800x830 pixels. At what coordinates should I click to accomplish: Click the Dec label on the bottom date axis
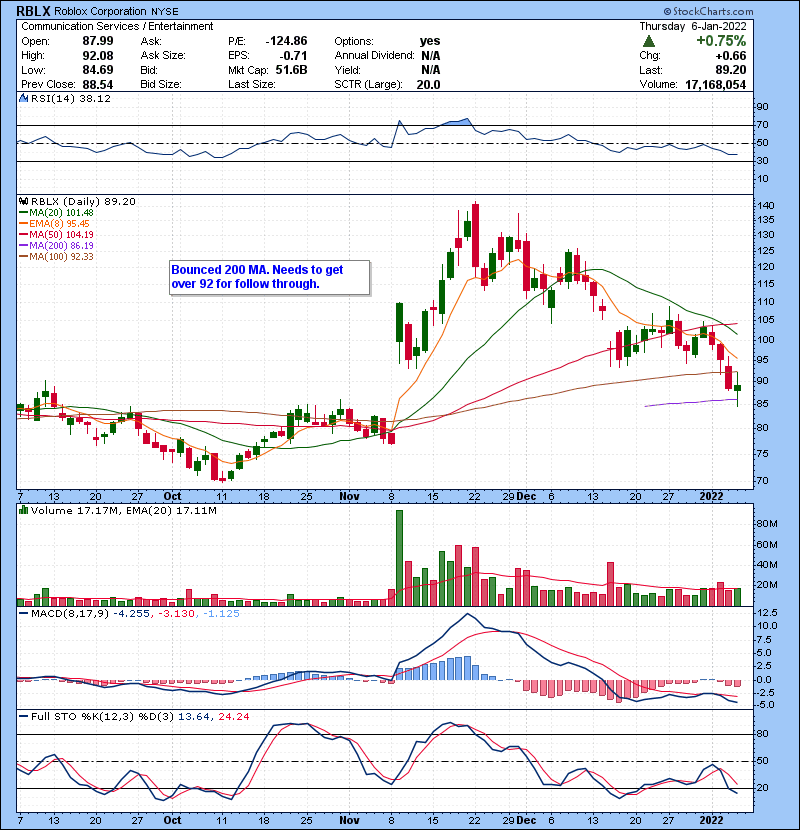click(526, 820)
